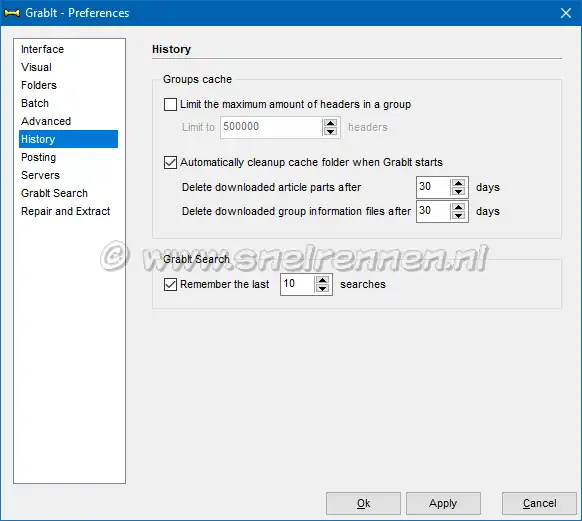The height and width of the screenshot is (521, 582).
Task: Click the Limit to headers field
Action: [271, 127]
